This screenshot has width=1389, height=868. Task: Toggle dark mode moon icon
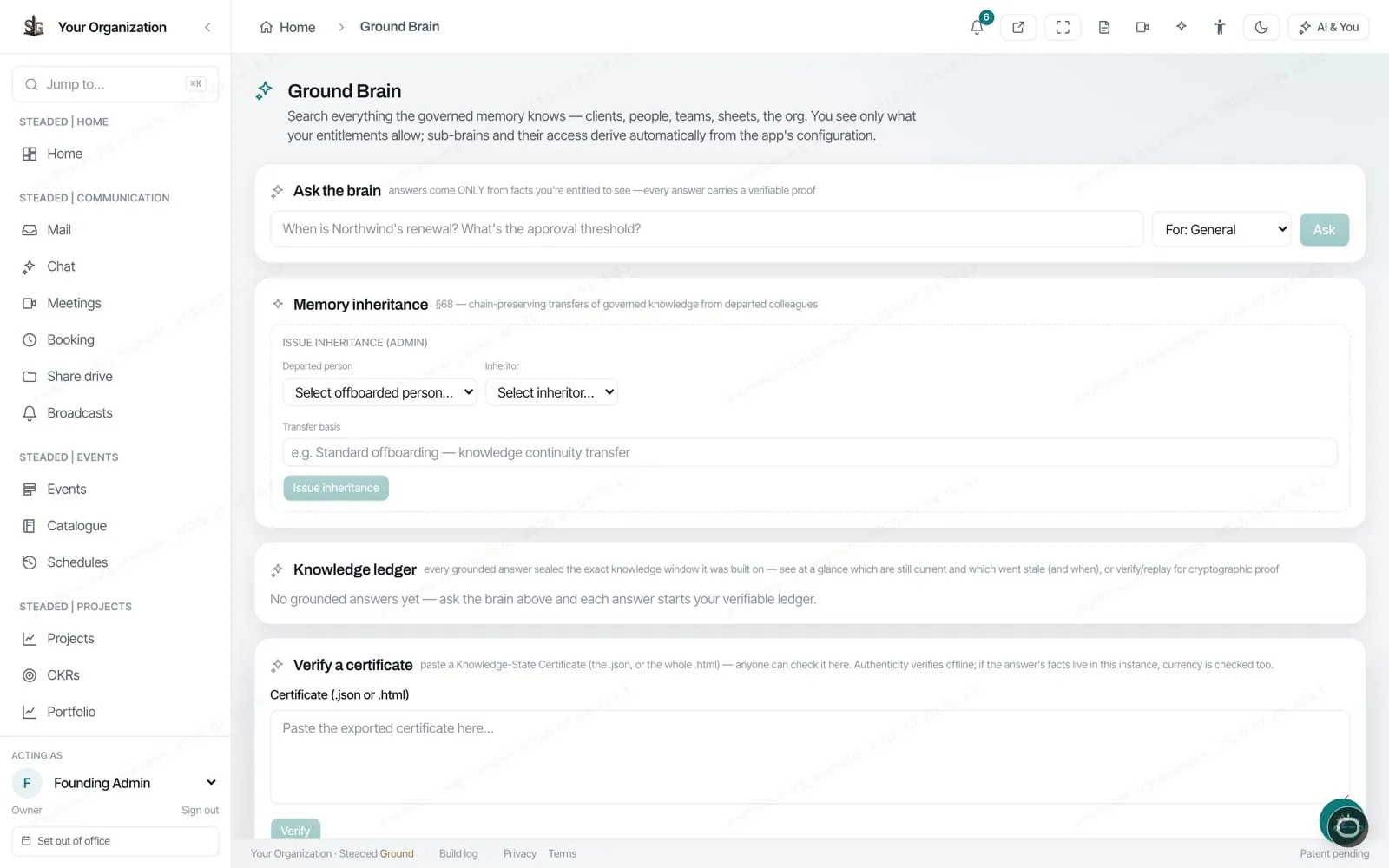pyautogui.click(x=1261, y=27)
